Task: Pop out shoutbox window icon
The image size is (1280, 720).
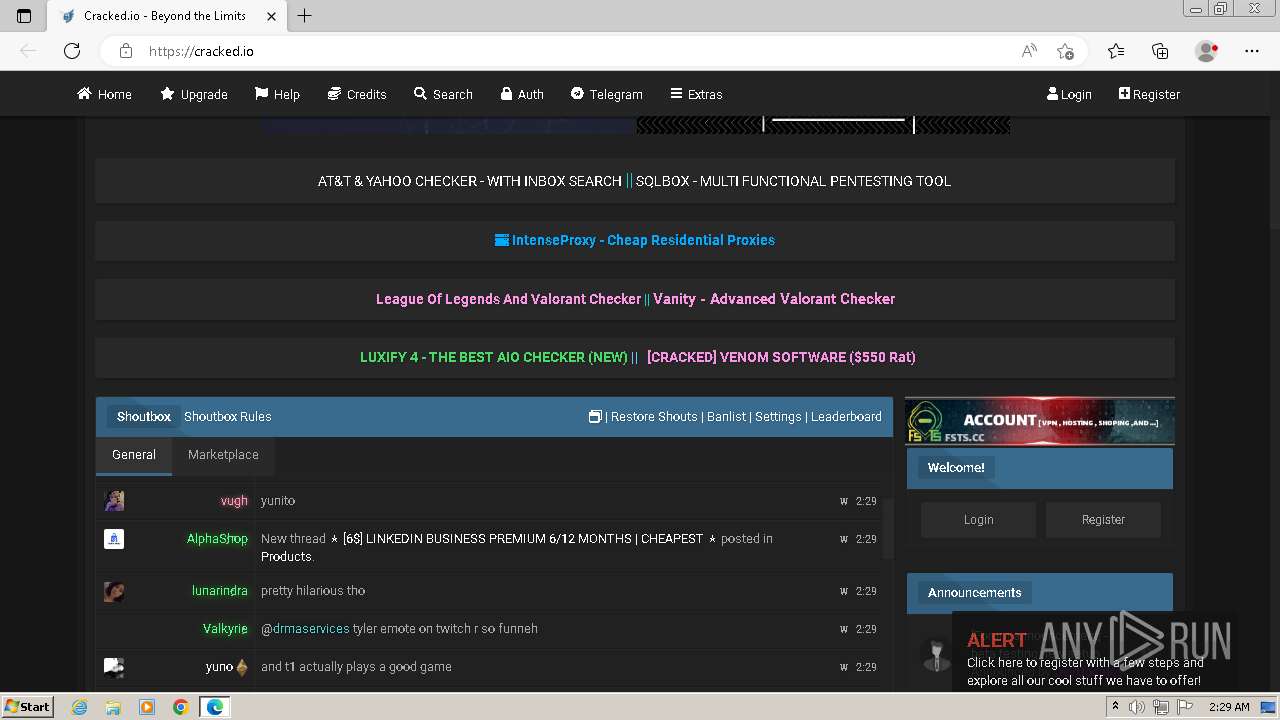Action: coord(595,416)
